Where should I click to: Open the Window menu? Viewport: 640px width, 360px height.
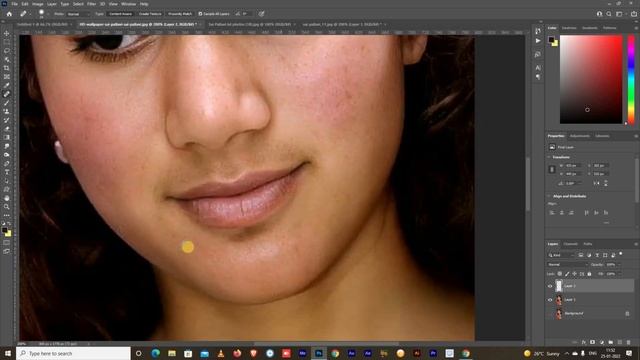point(128,4)
